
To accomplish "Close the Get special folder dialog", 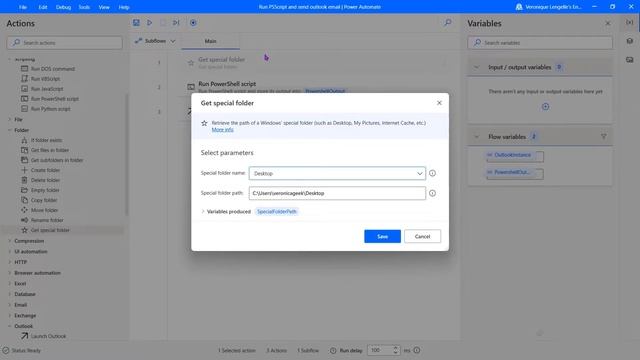I will (x=439, y=103).
